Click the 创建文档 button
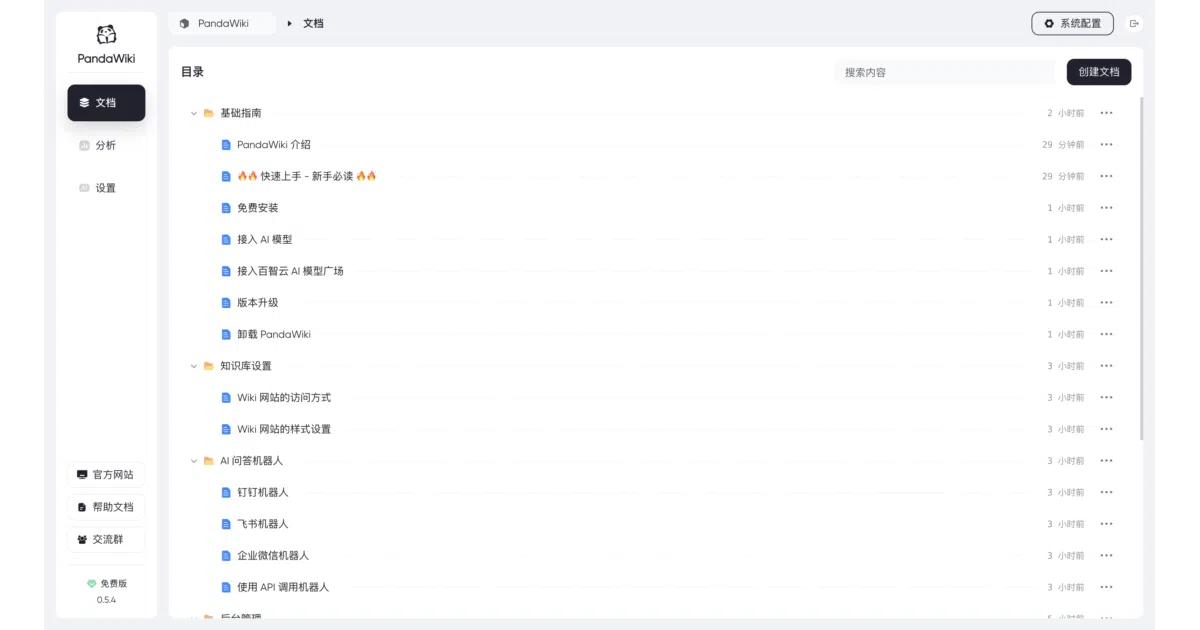 (1099, 72)
